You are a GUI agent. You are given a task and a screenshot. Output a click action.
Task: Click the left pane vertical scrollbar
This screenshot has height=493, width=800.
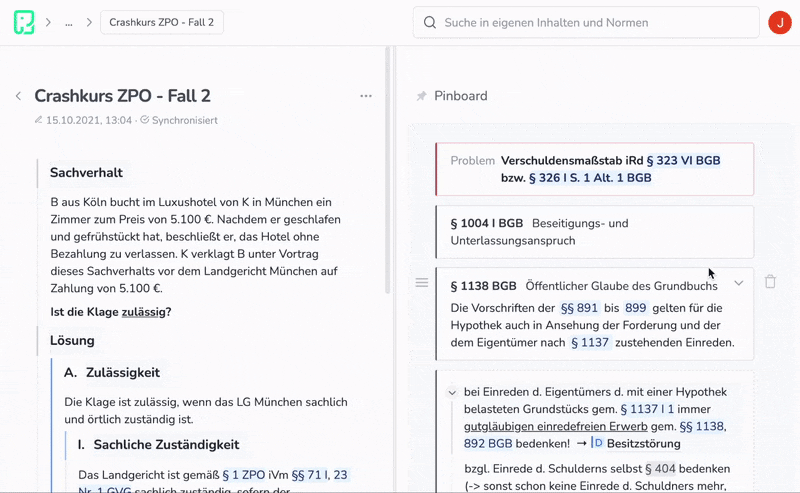coord(388,170)
